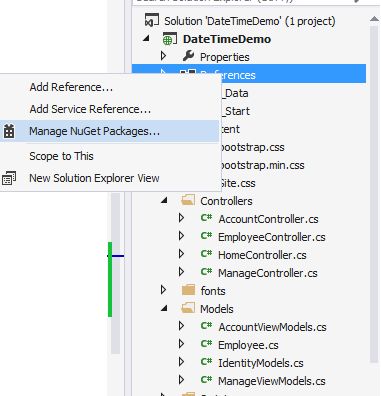
Task: Click the C# icon of ManageController.cs
Action: pos(207,272)
